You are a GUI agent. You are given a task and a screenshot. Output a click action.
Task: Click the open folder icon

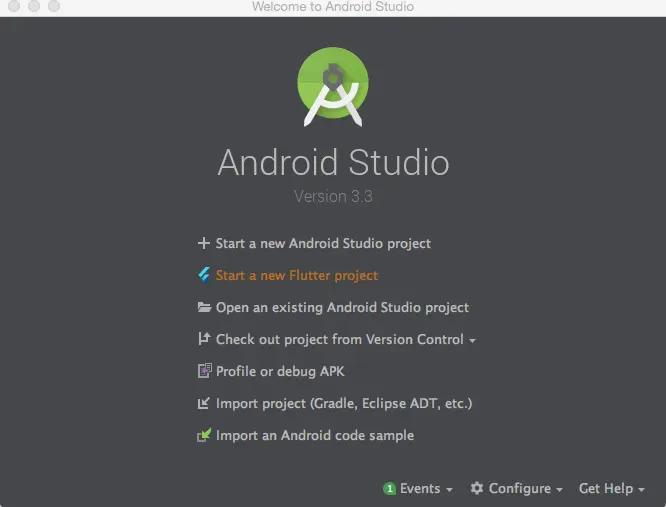coord(204,307)
